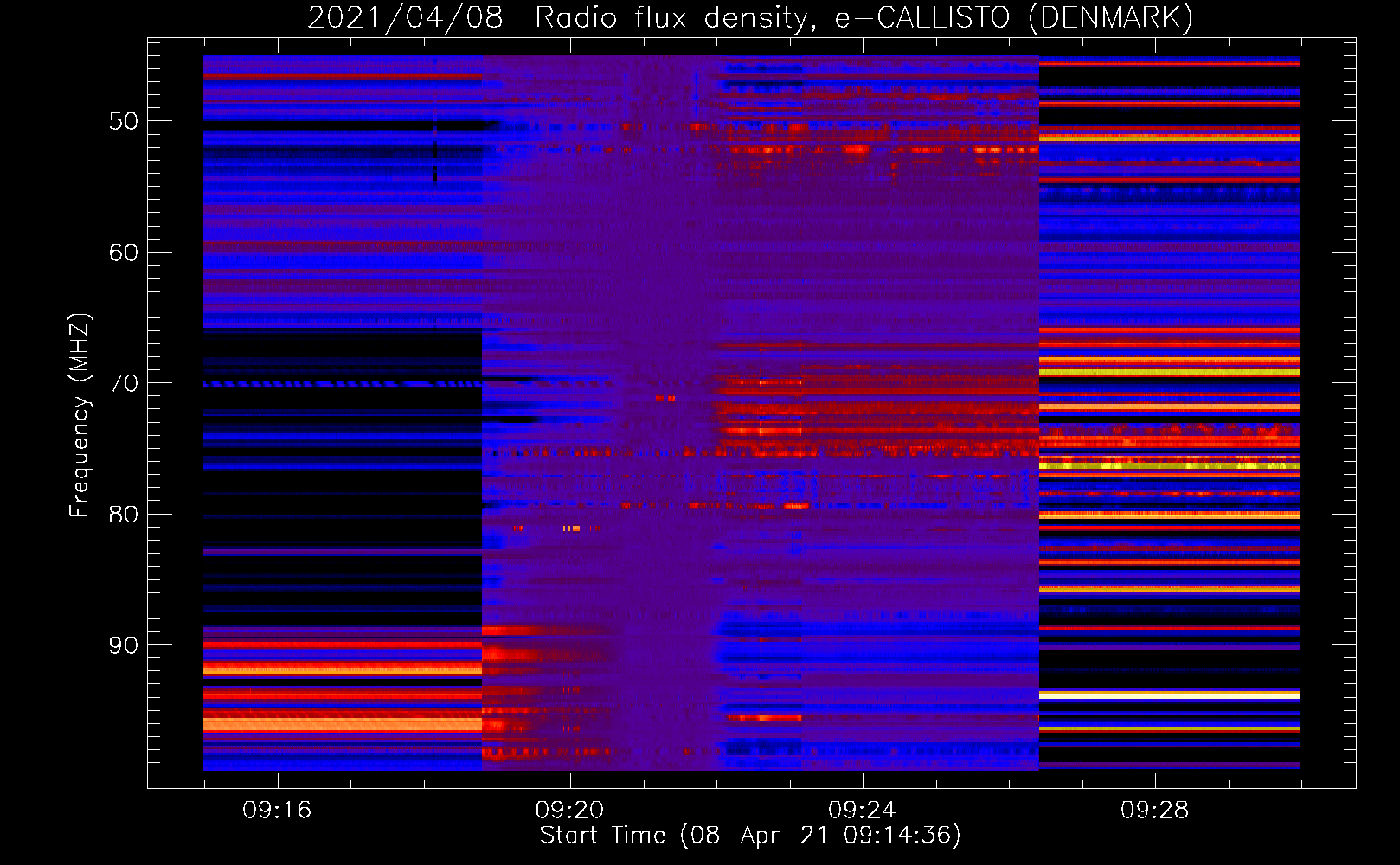Screen dimensions: 1400x865
Task: Select the 90 frequency tick label
Action: pos(124,645)
